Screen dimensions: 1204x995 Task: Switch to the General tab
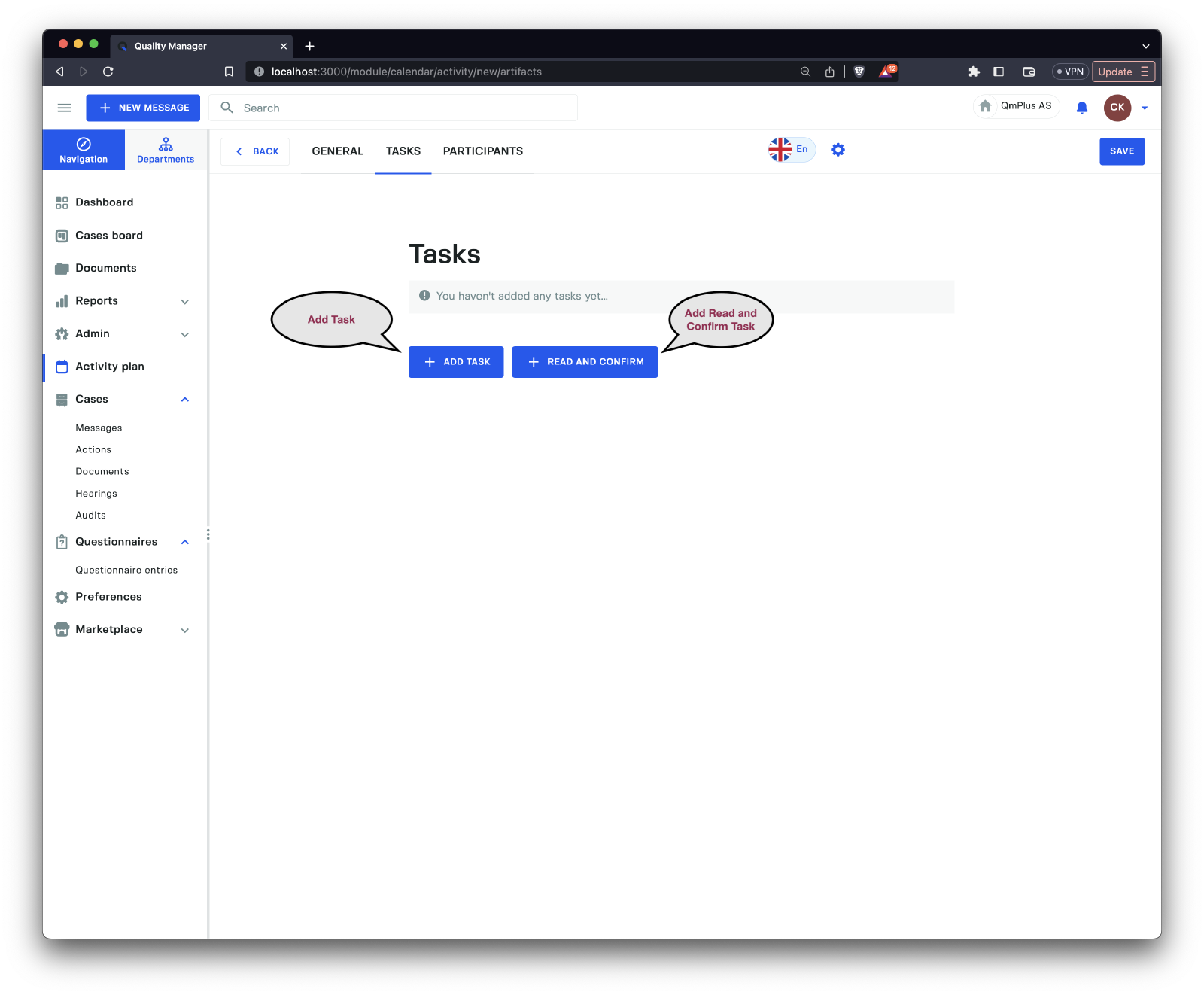337,151
